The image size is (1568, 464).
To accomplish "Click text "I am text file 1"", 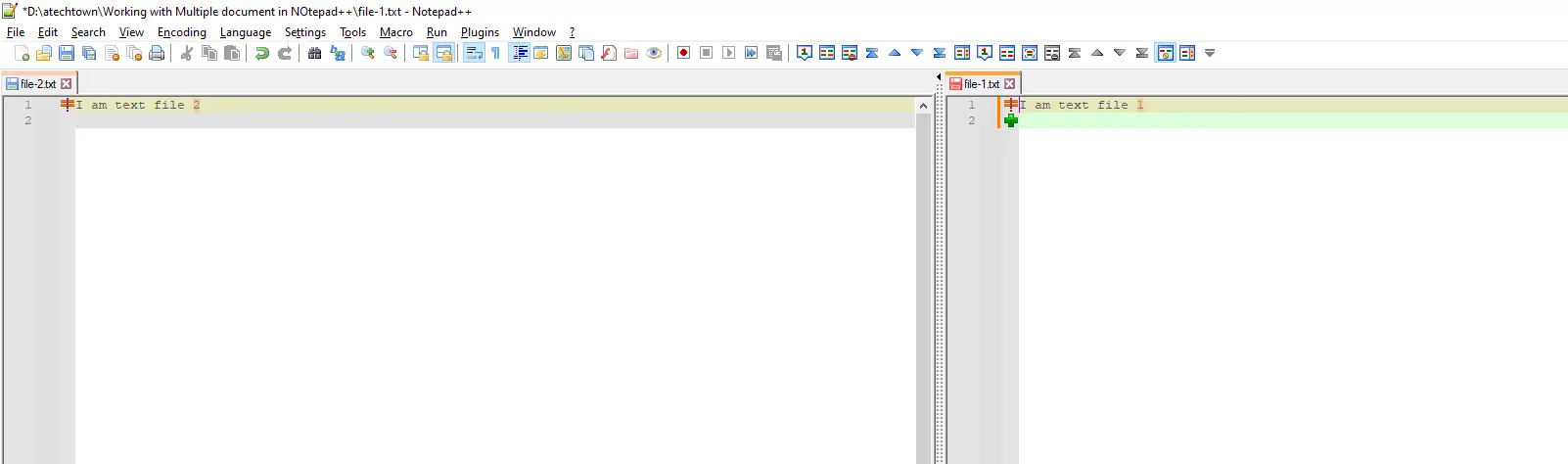I will pyautogui.click(x=1082, y=105).
